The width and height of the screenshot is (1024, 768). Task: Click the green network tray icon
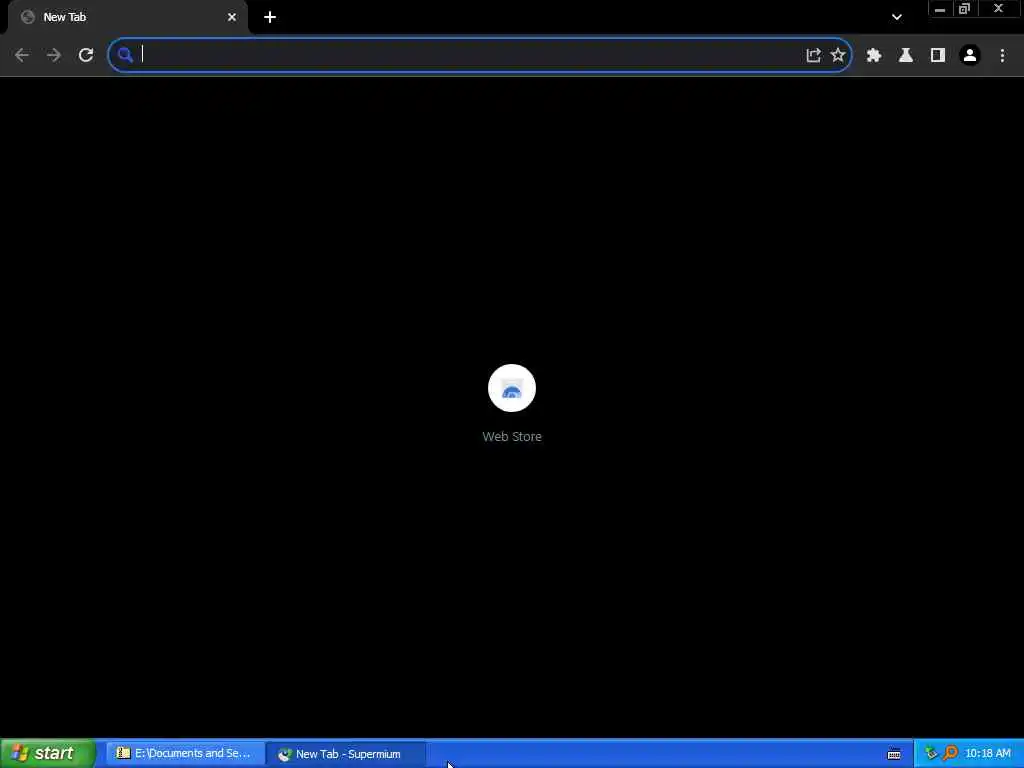click(x=931, y=754)
